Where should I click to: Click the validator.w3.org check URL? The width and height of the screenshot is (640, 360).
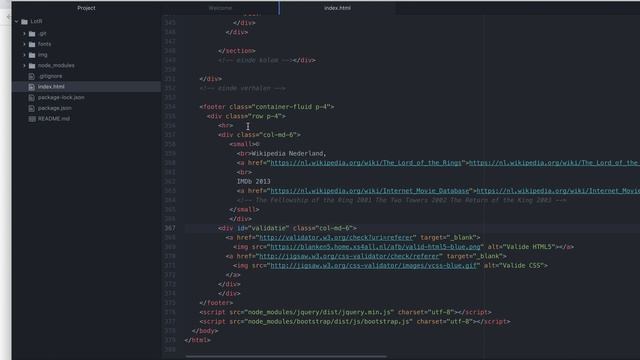(336, 238)
